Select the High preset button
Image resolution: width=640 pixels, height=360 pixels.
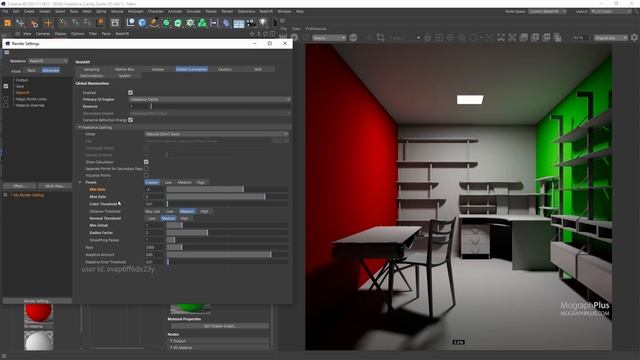(200, 182)
